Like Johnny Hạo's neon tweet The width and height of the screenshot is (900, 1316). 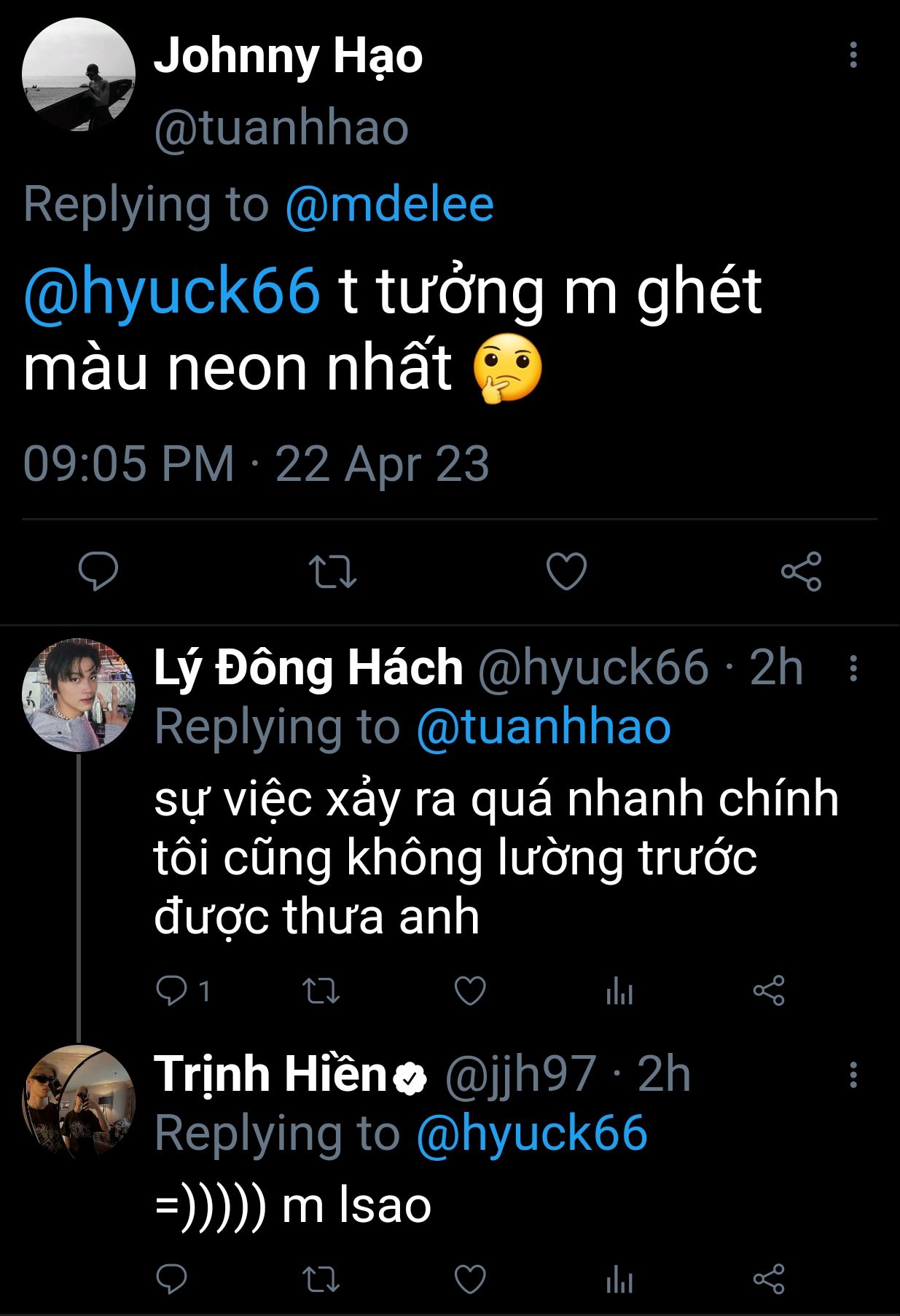(566, 571)
